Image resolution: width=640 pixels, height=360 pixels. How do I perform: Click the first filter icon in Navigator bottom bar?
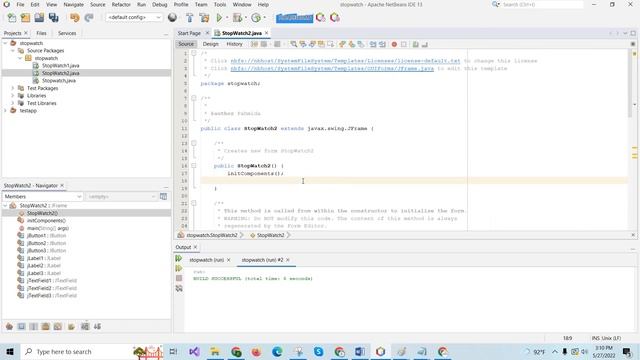9,327
